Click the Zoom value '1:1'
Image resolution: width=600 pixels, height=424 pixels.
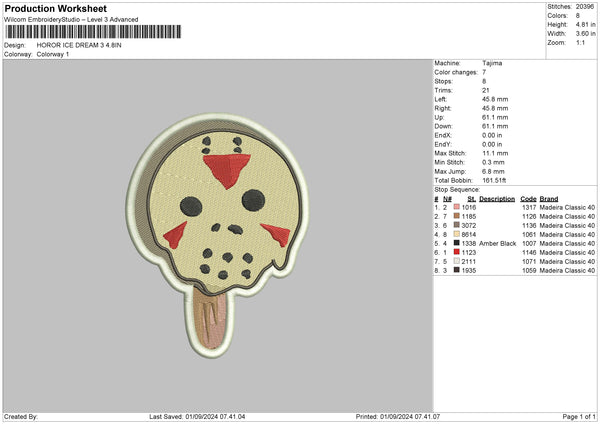click(x=580, y=42)
